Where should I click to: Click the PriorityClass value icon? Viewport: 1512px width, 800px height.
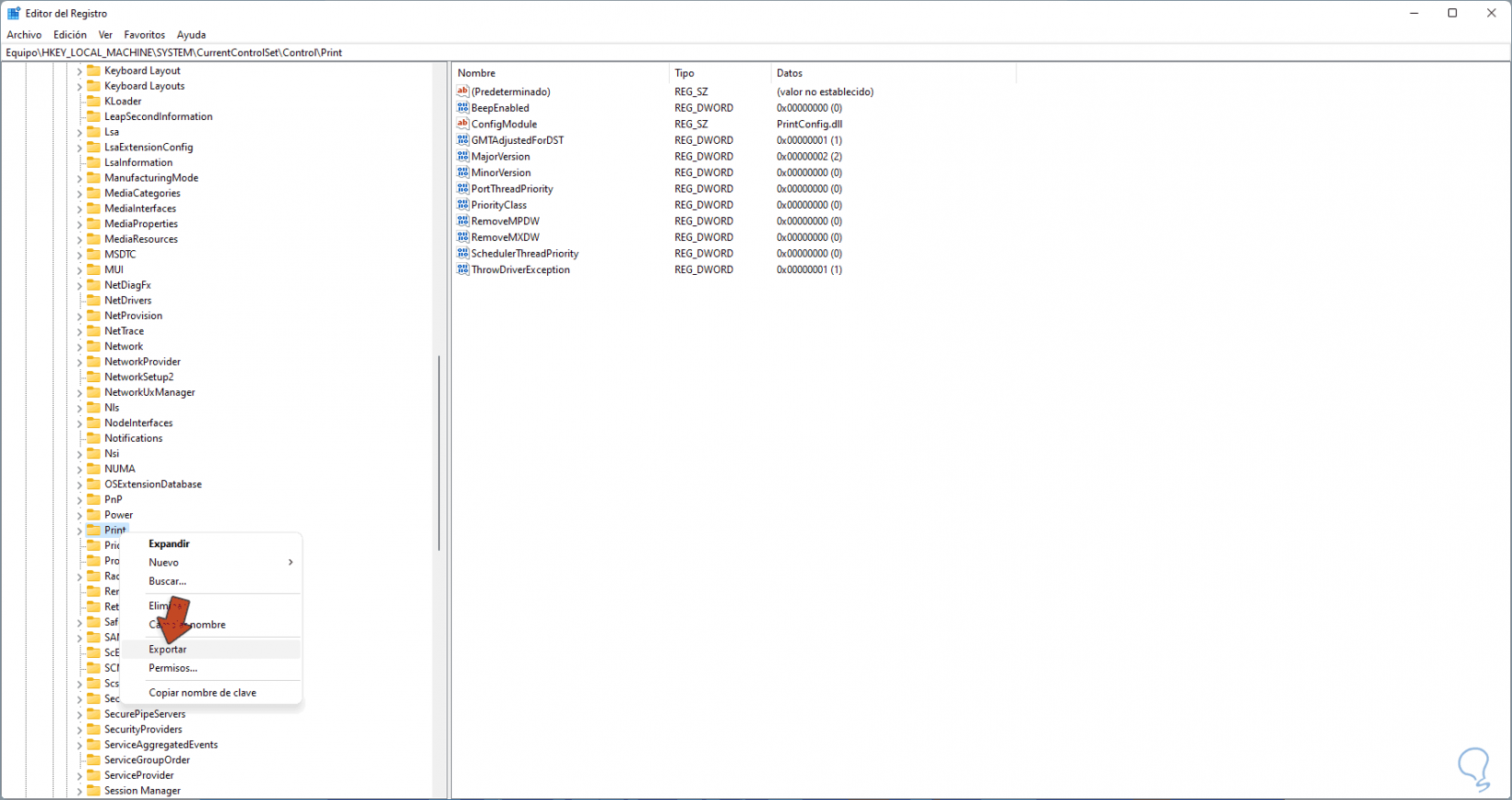point(463,205)
